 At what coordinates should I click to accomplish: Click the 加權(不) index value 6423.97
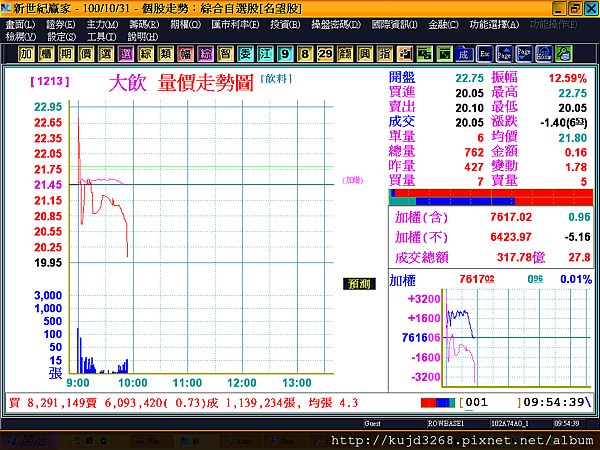[x=511, y=237]
